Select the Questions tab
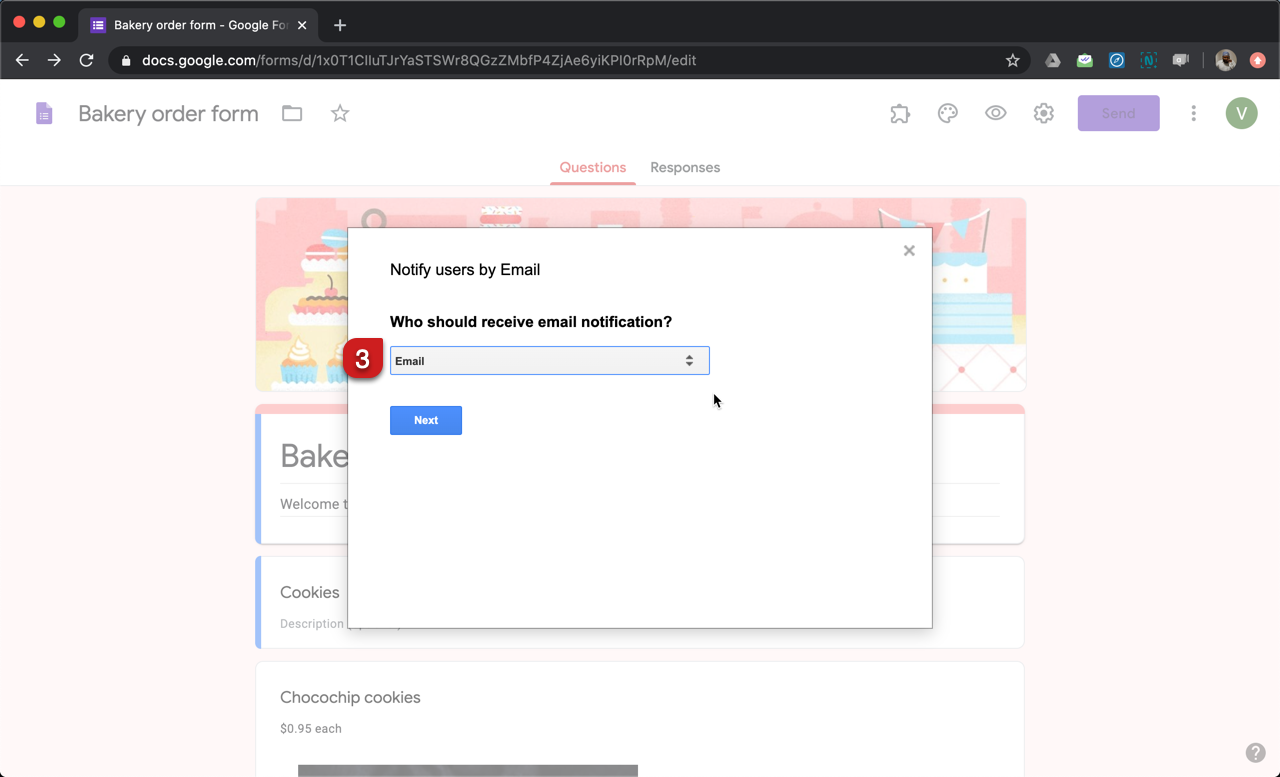Screen dimensions: 1280x777 pyautogui.click(x=592, y=167)
